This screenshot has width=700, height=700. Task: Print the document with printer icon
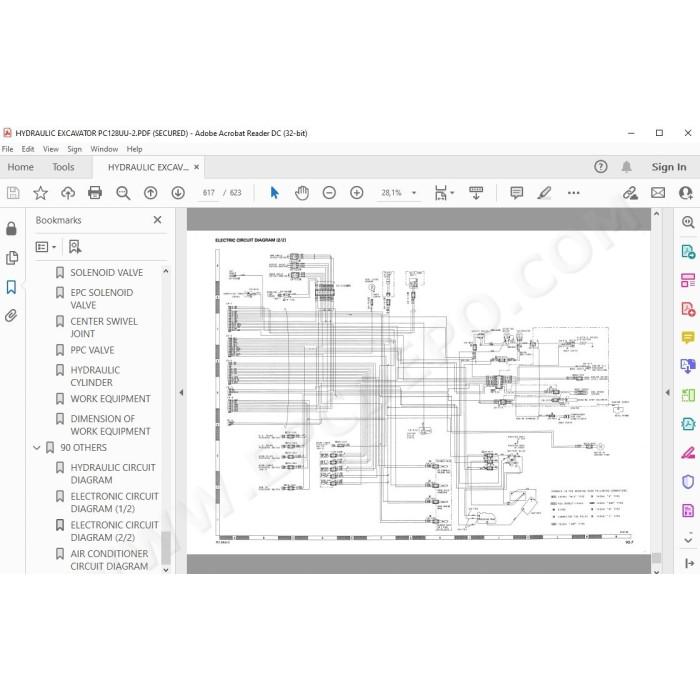[x=95, y=193]
